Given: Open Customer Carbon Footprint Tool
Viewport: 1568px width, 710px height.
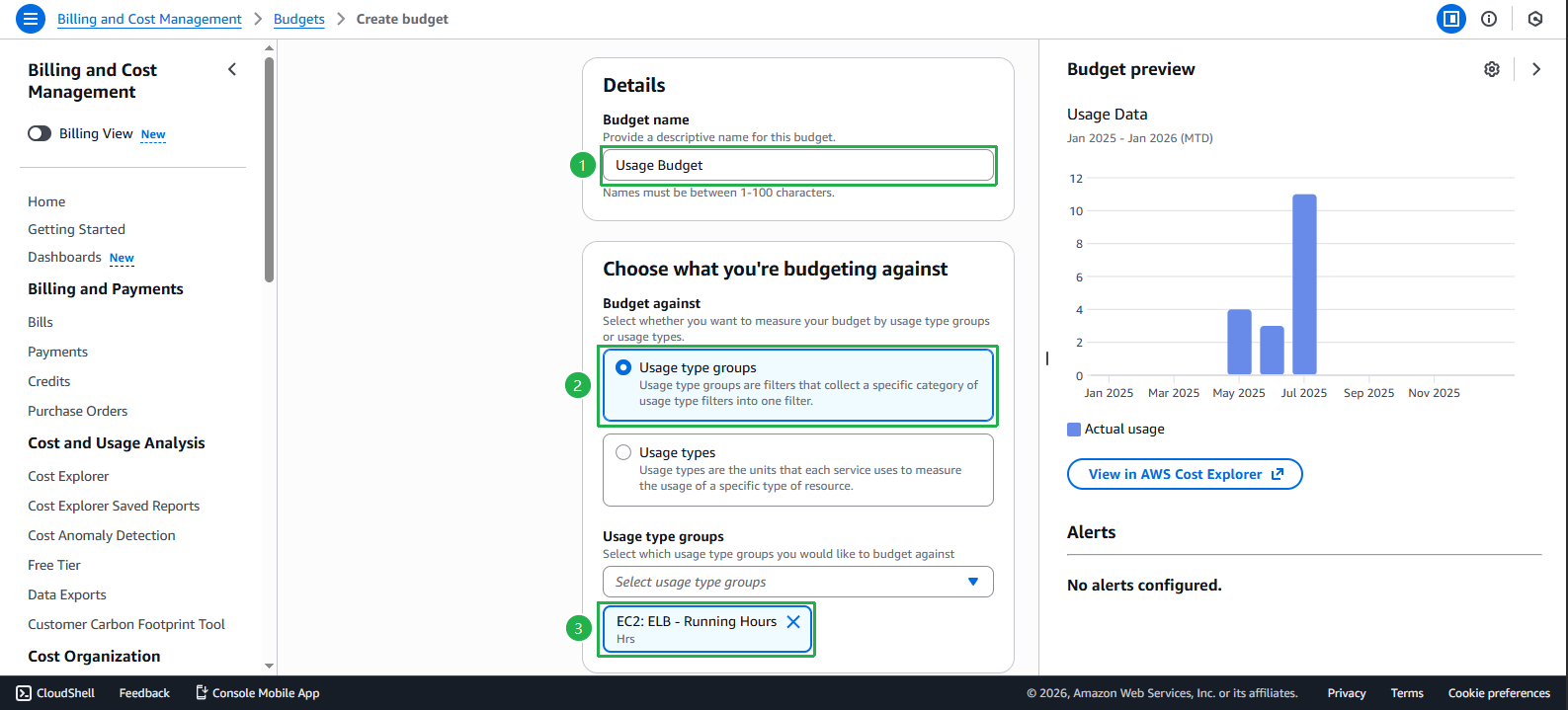Looking at the screenshot, I should pyautogui.click(x=126, y=624).
